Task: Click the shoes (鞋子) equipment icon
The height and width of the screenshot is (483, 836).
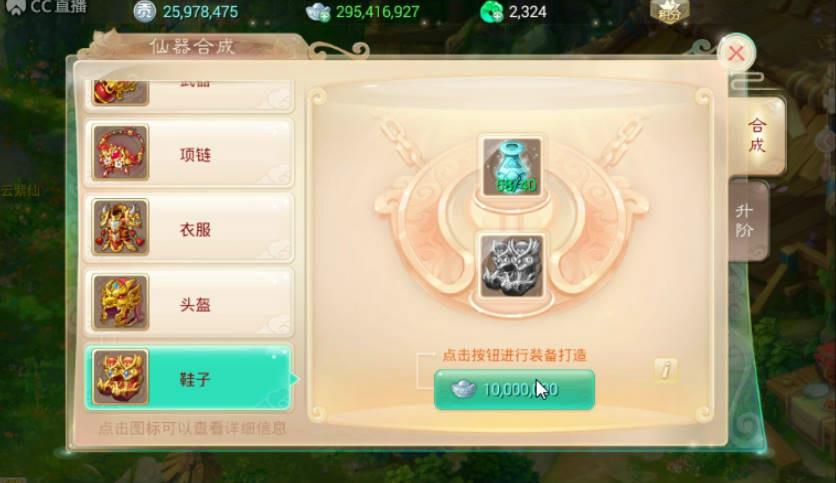Action: pyautogui.click(x=120, y=377)
